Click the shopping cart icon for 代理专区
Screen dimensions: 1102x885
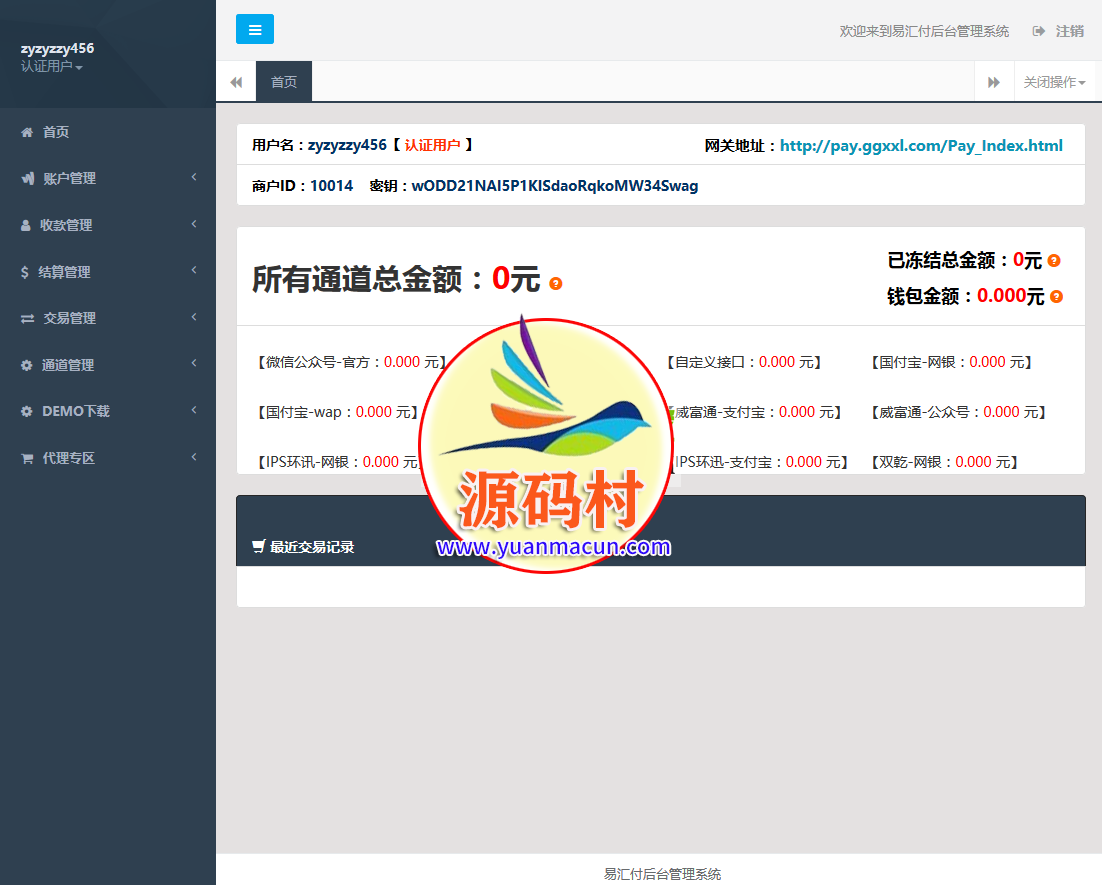click(27, 458)
